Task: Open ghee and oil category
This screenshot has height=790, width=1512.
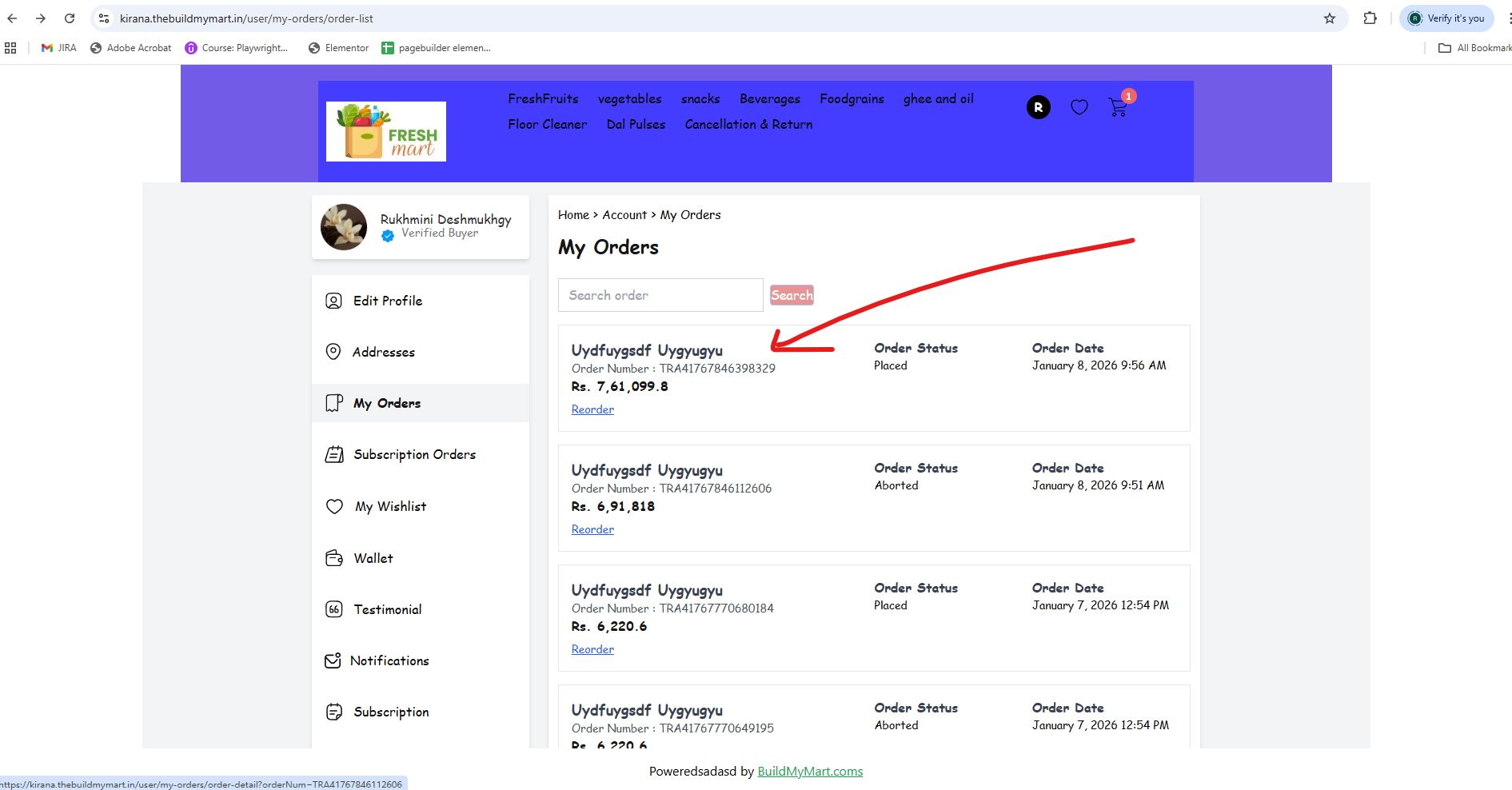Action: [x=939, y=98]
